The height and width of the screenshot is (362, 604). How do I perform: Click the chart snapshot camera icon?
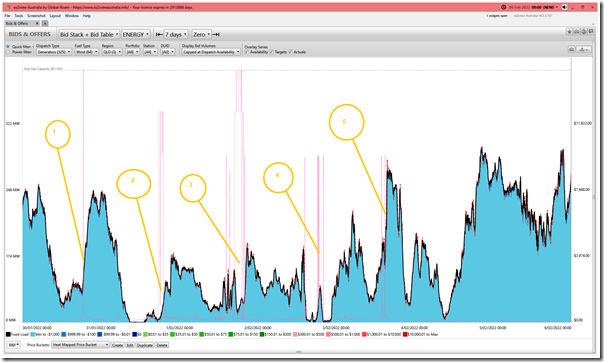click(x=572, y=49)
